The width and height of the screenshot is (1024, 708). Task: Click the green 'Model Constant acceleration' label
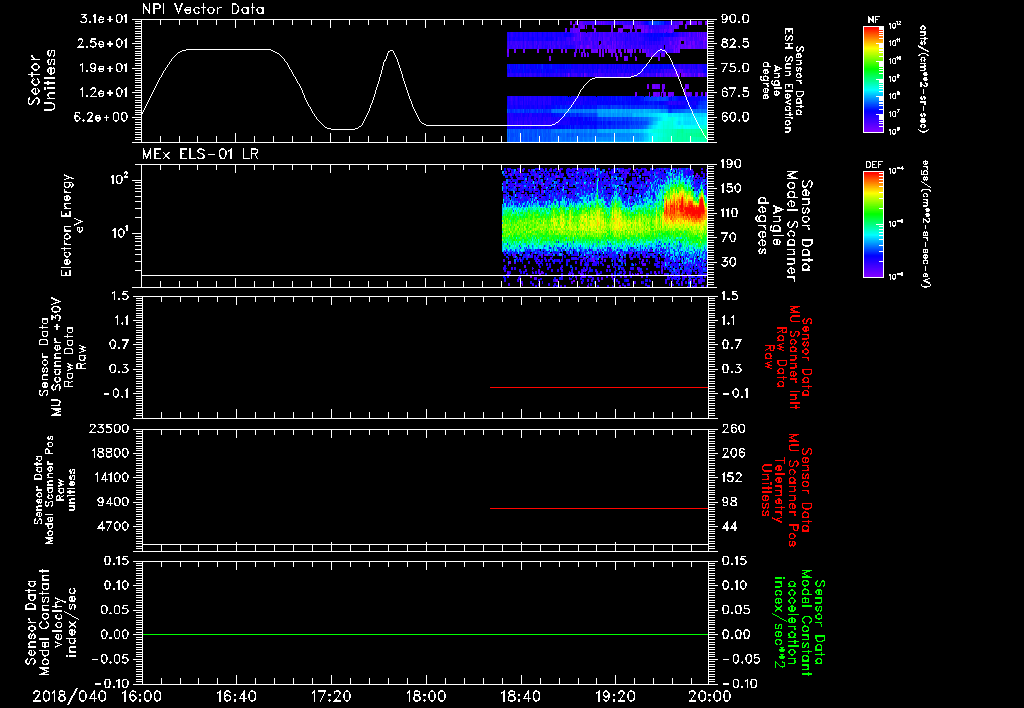[x=799, y=622]
